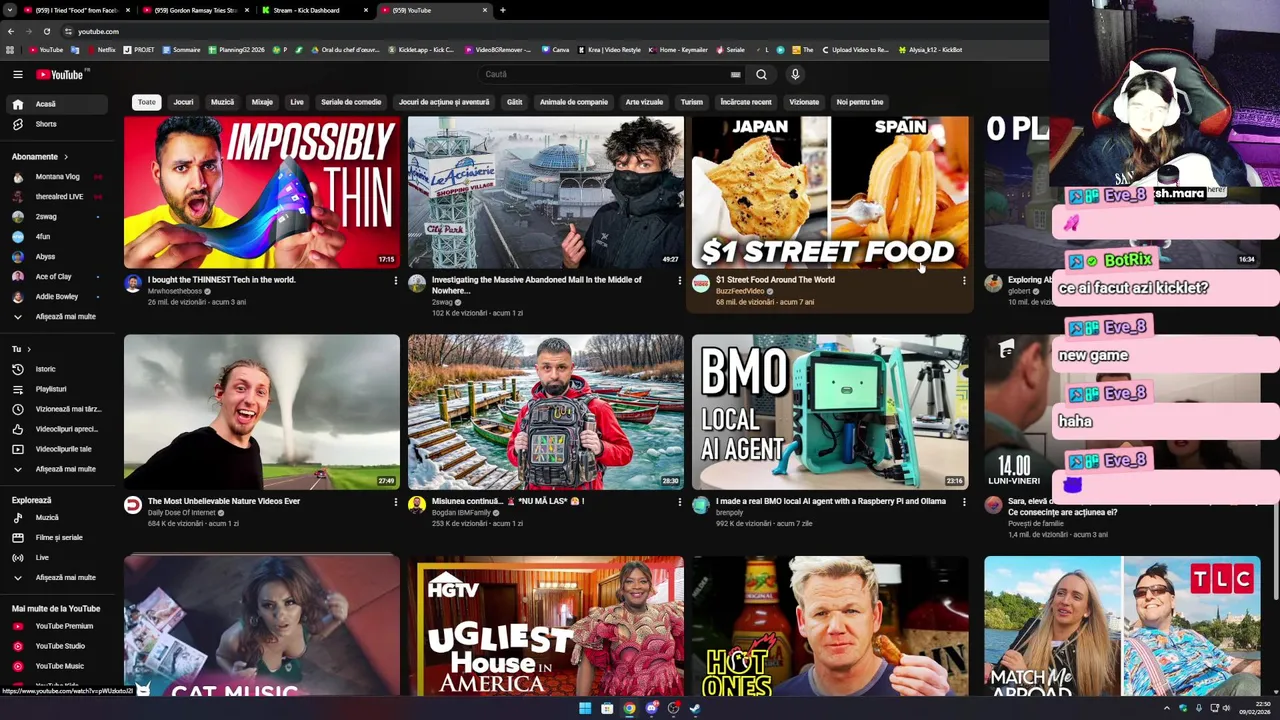Image resolution: width=1280 pixels, height=720 pixels.
Task: Open options for BMO local AI agent video
Action: (x=964, y=502)
